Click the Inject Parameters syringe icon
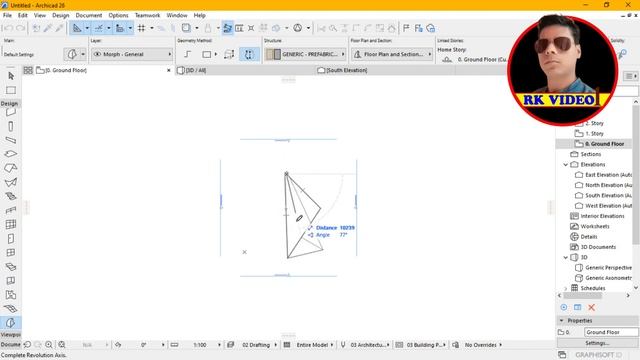The image size is (640, 360). point(60,28)
